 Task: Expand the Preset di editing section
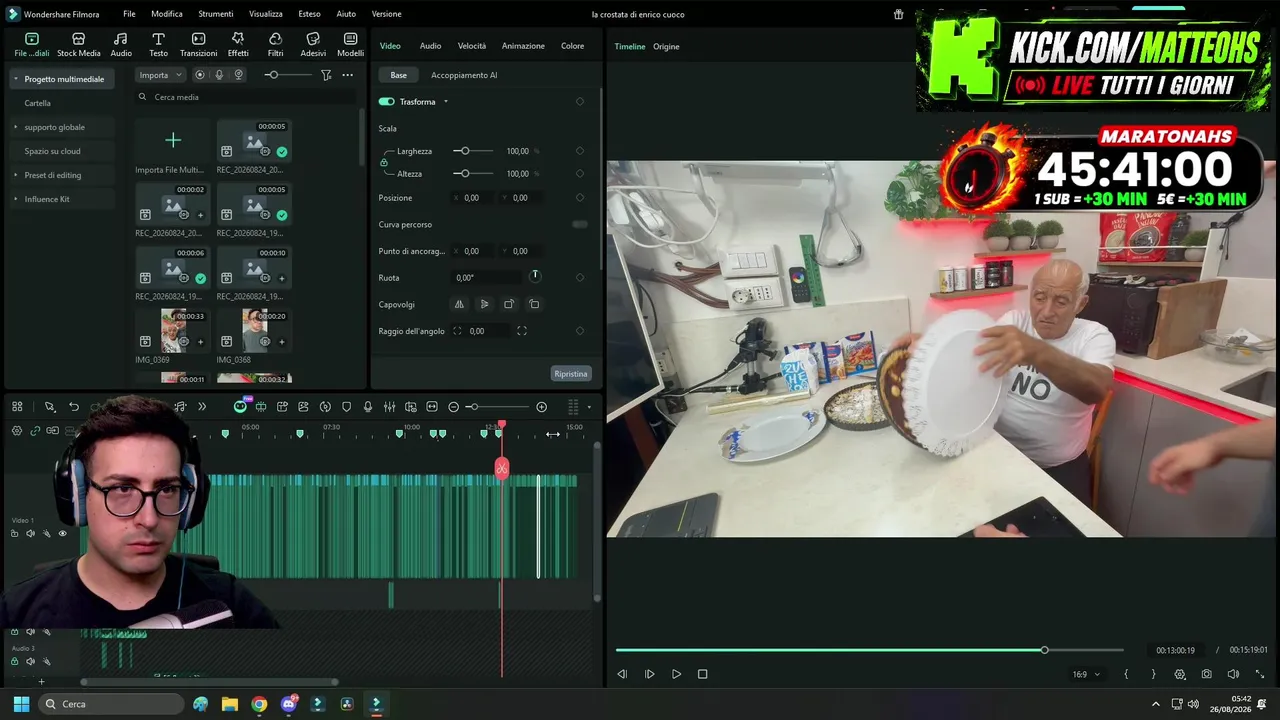pos(15,175)
